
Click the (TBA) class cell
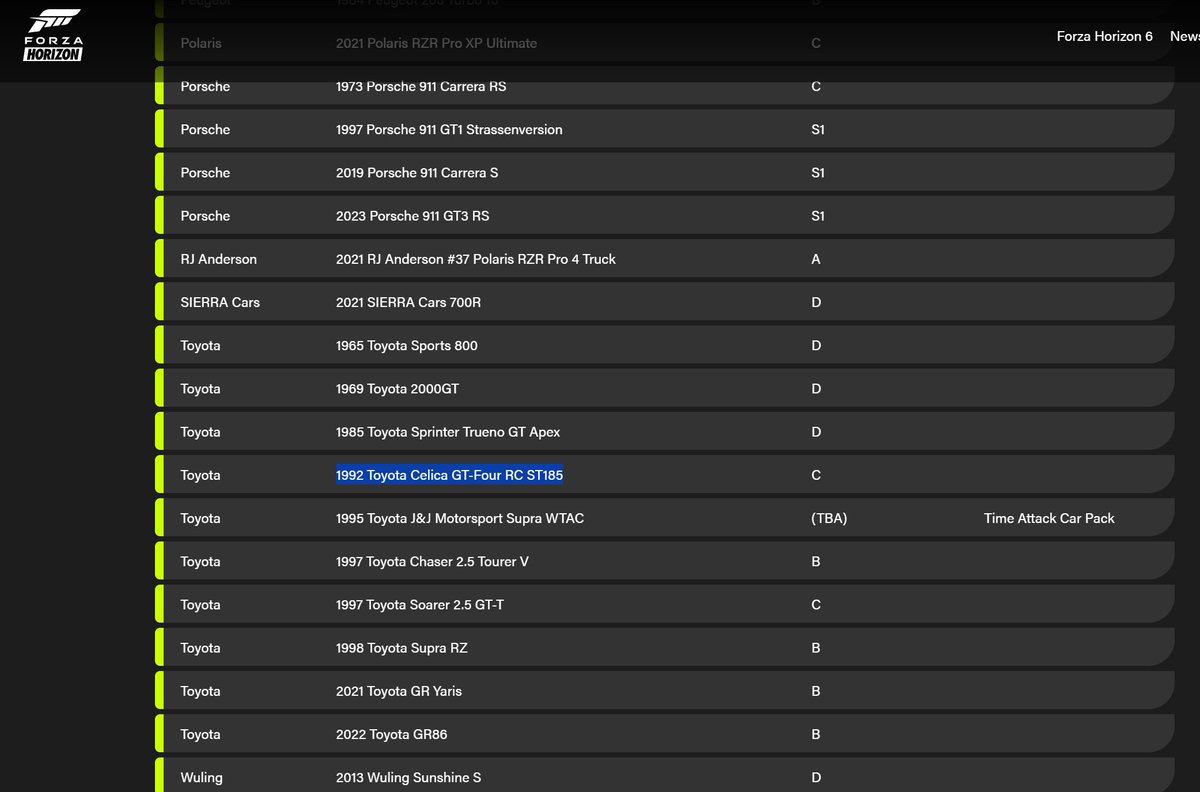tap(829, 518)
